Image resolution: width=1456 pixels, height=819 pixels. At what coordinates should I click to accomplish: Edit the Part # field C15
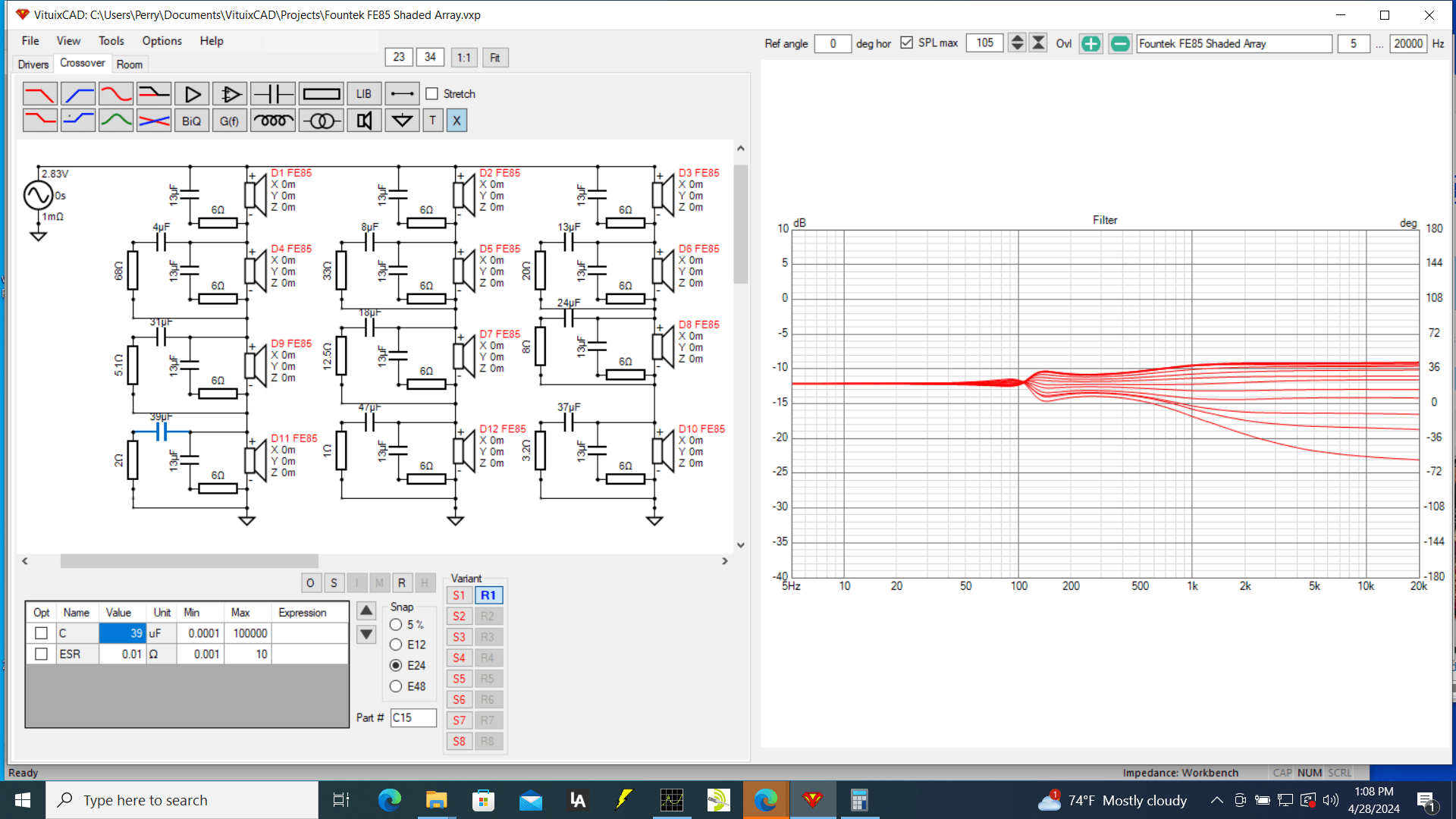[413, 717]
